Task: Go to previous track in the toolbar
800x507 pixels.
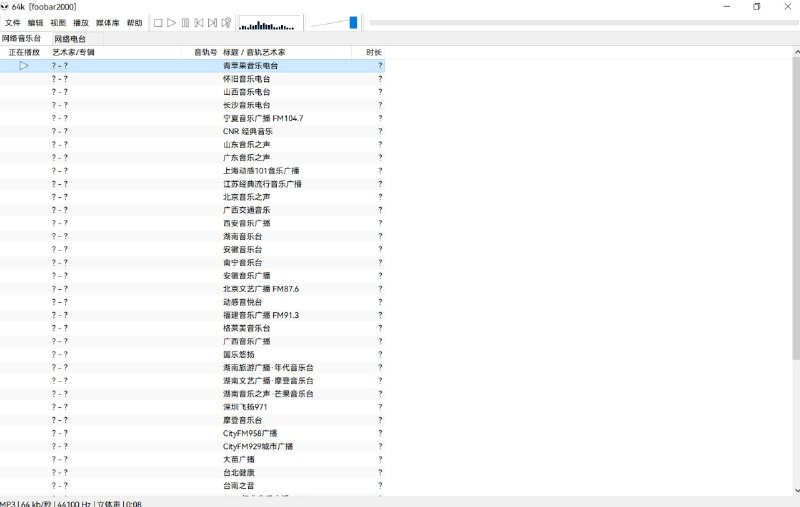Action: [199, 23]
